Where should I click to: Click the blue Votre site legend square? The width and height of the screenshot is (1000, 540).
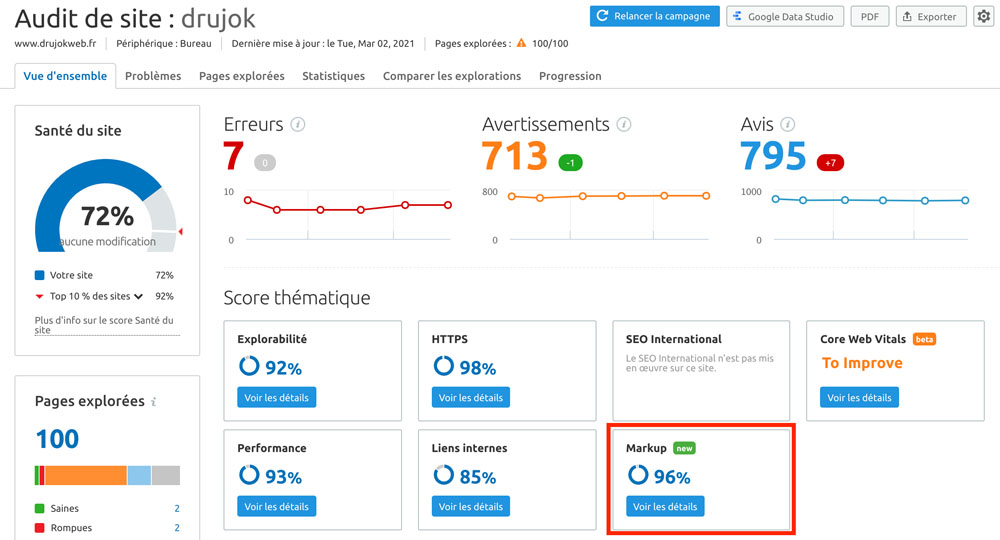40,275
